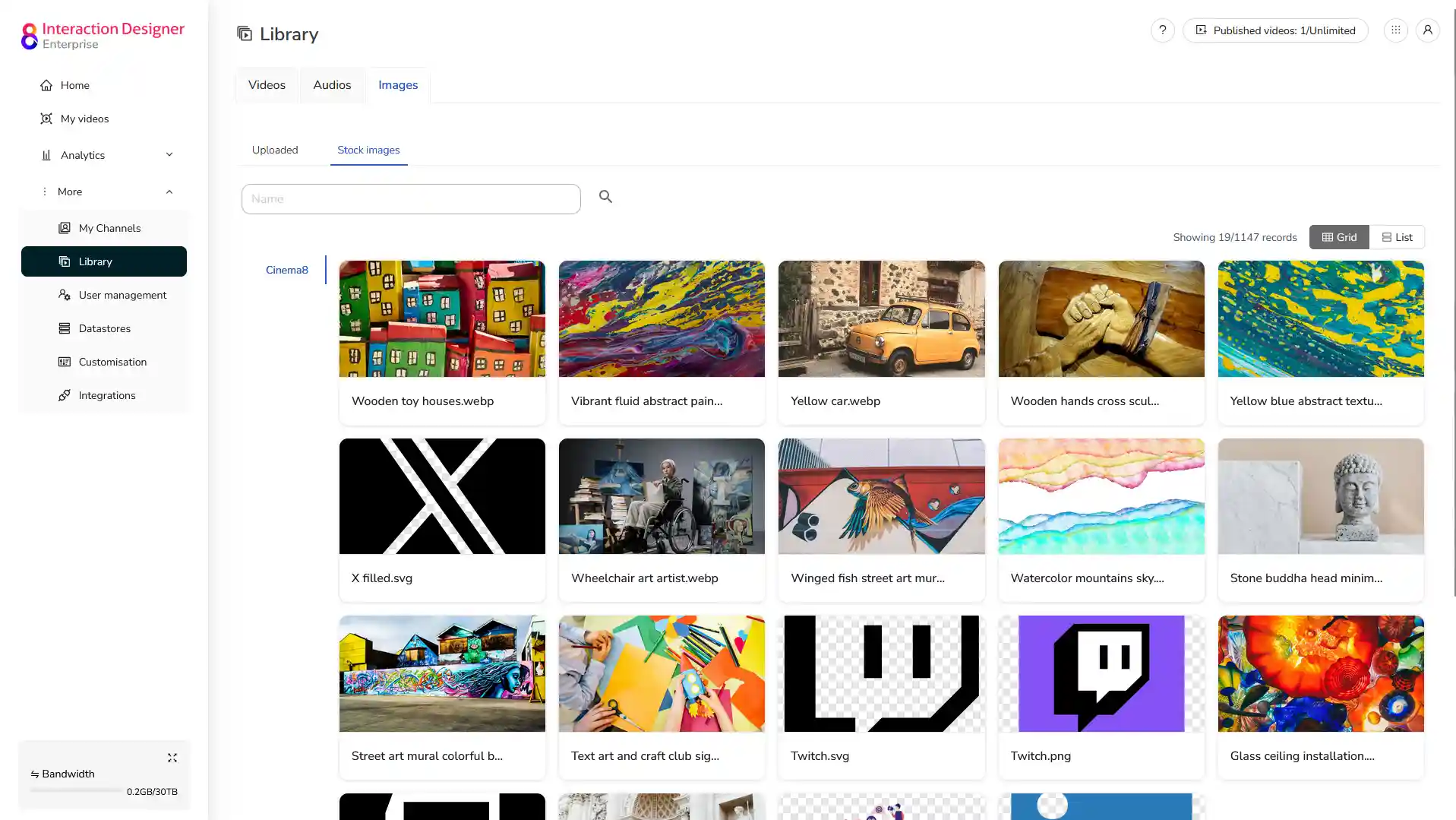1456x820 pixels.
Task: Click the 'Yellow car.webp' file name
Action: click(x=835, y=401)
